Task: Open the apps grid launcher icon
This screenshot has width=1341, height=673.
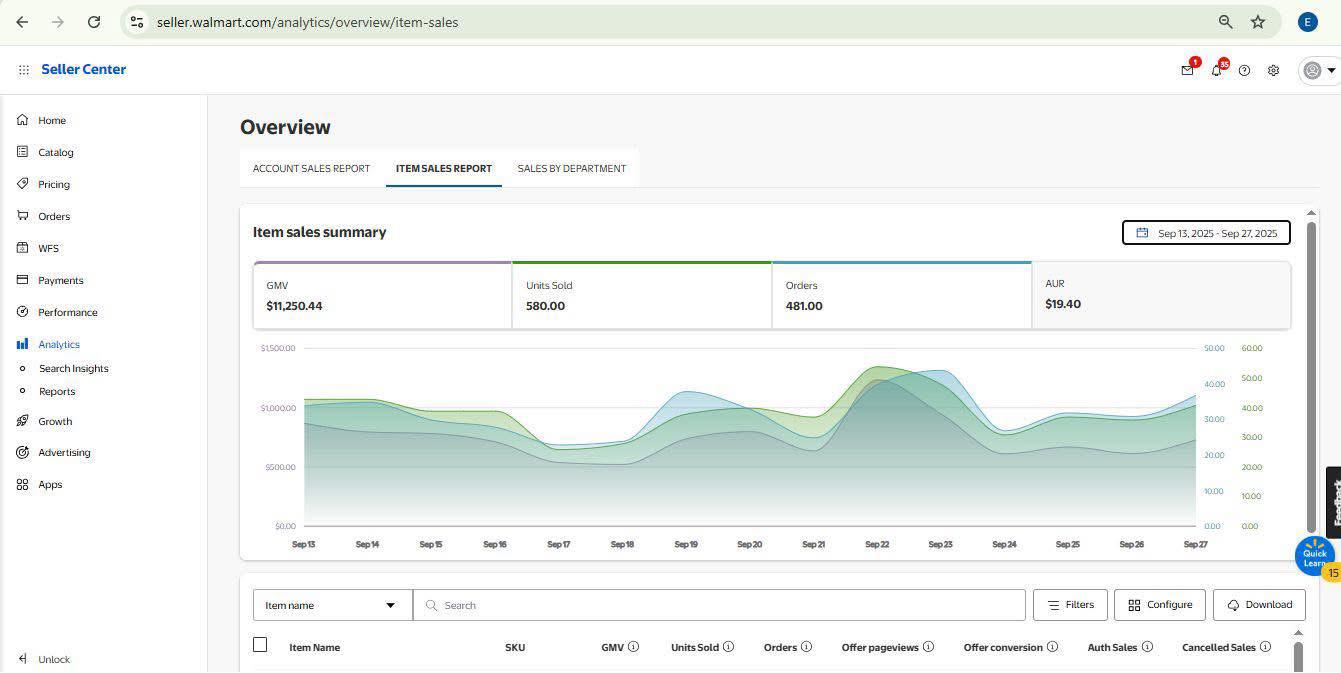Action: coord(23,70)
